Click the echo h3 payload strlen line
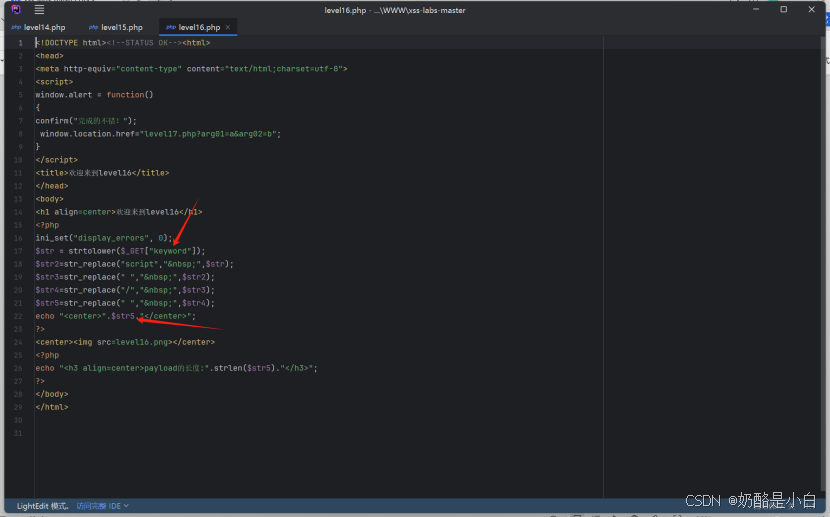Image resolution: width=830 pixels, height=517 pixels. tap(176, 368)
